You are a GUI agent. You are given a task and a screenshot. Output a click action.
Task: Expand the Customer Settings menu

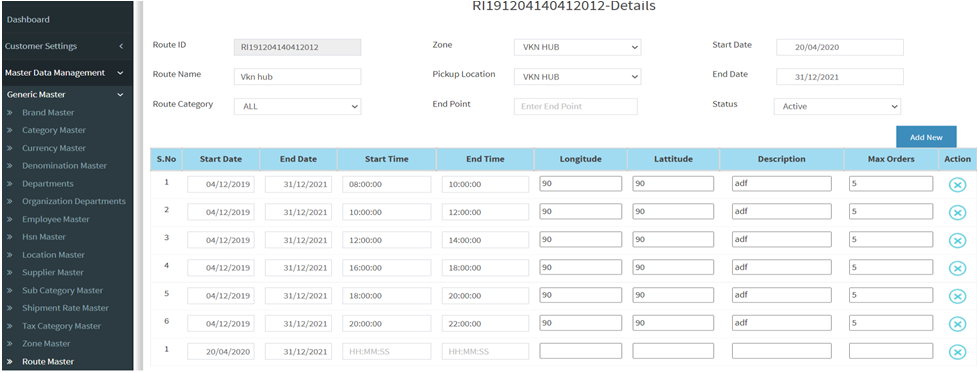tap(66, 46)
